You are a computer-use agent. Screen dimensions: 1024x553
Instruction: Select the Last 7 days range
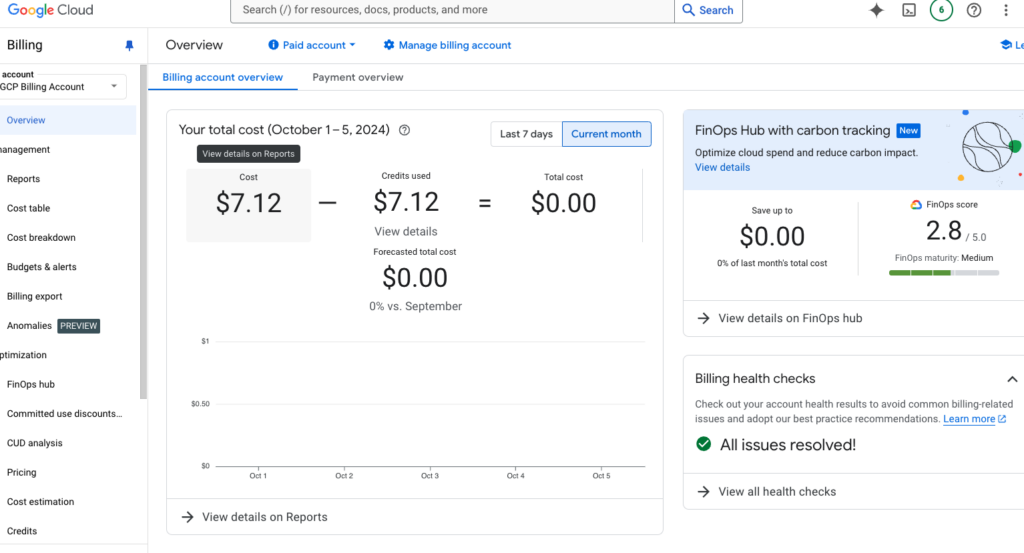tap(526, 134)
